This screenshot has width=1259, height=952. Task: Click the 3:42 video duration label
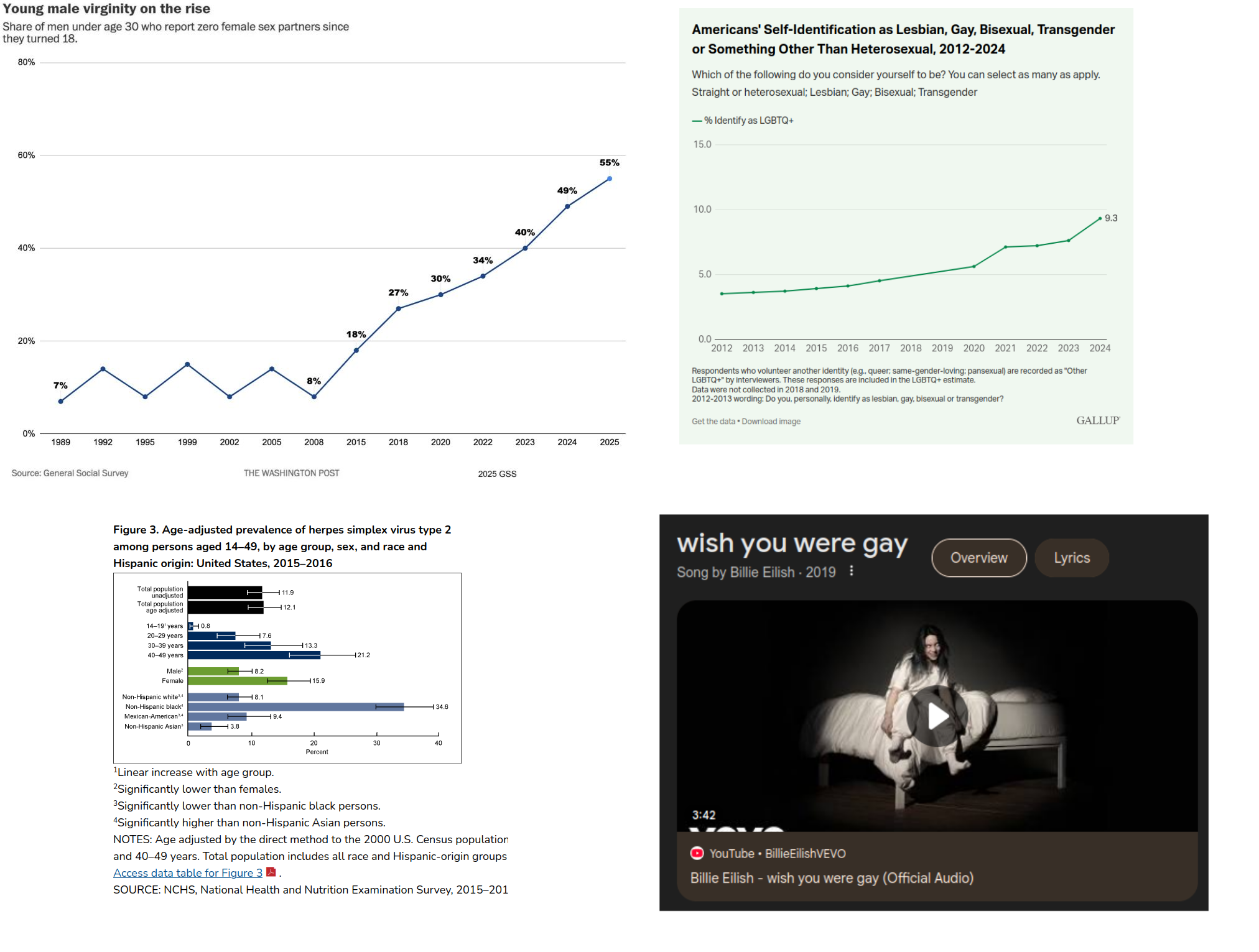click(x=704, y=815)
